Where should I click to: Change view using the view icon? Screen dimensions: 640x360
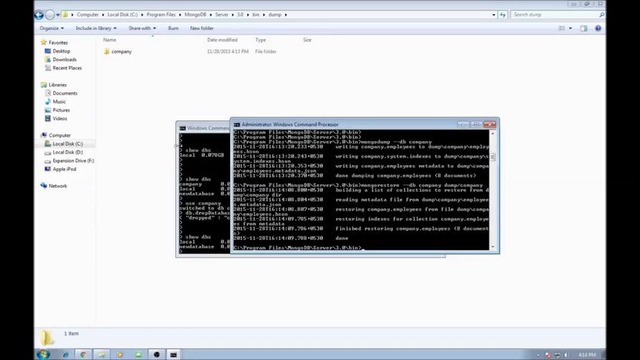(562, 28)
